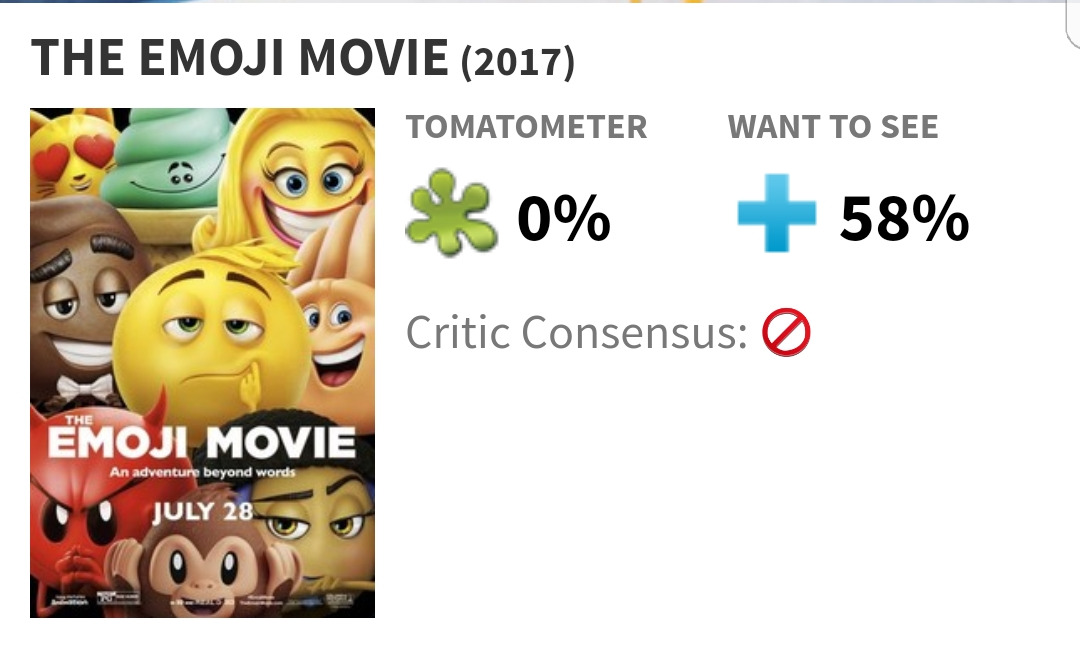Select the TOMATOMETER heading
1080x657 pixels.
pos(526,127)
